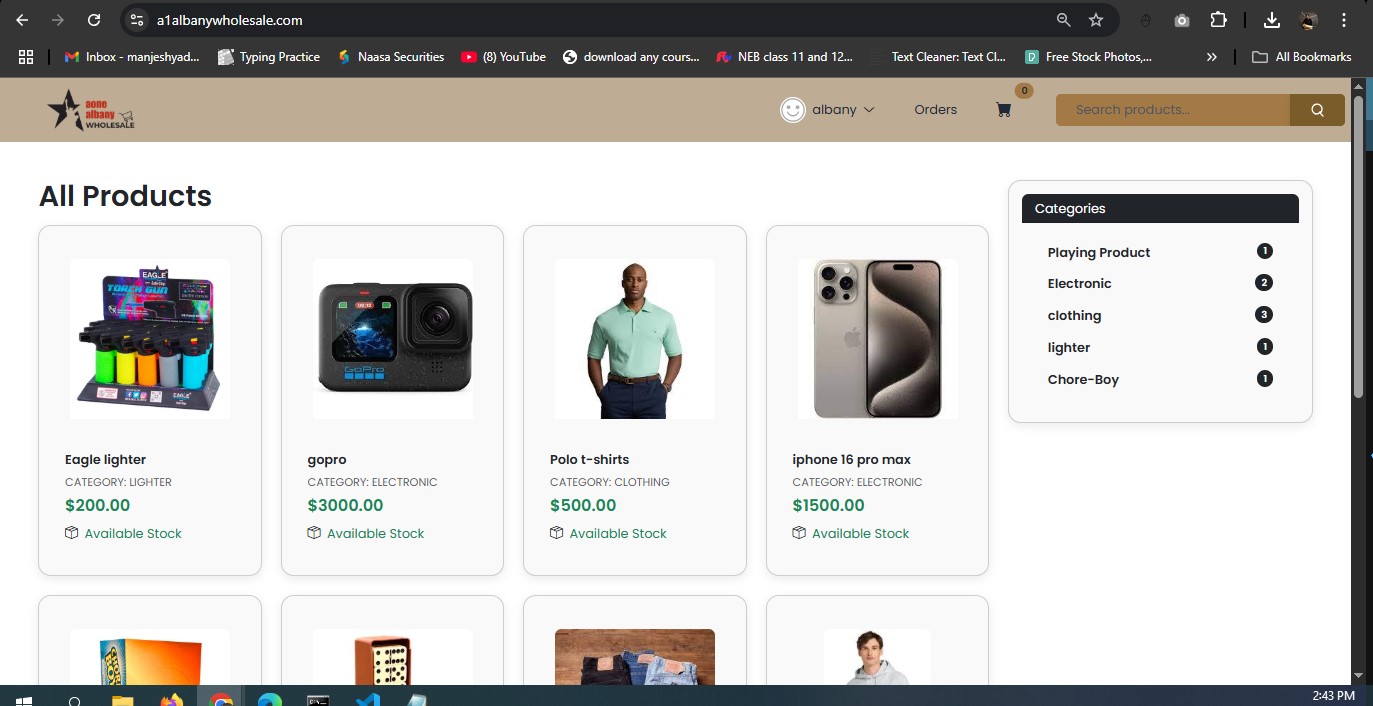Open the iphone 16 pro max image
Image resolution: width=1373 pixels, height=706 pixels.
click(877, 339)
